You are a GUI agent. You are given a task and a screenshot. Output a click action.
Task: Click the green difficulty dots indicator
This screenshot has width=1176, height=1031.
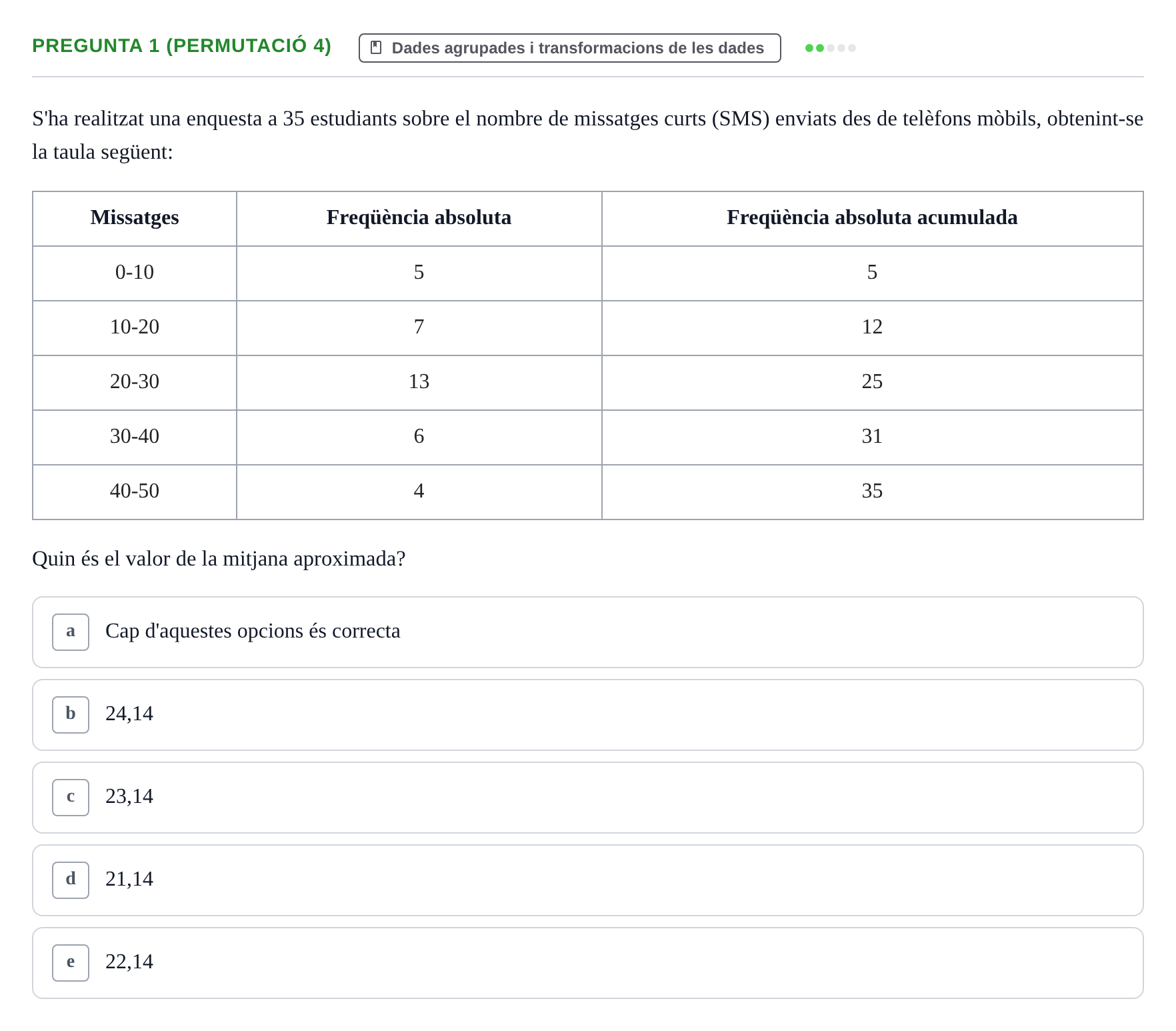[830, 48]
